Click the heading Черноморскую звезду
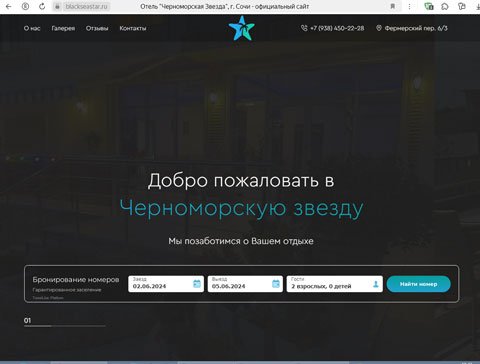 pyautogui.click(x=241, y=209)
